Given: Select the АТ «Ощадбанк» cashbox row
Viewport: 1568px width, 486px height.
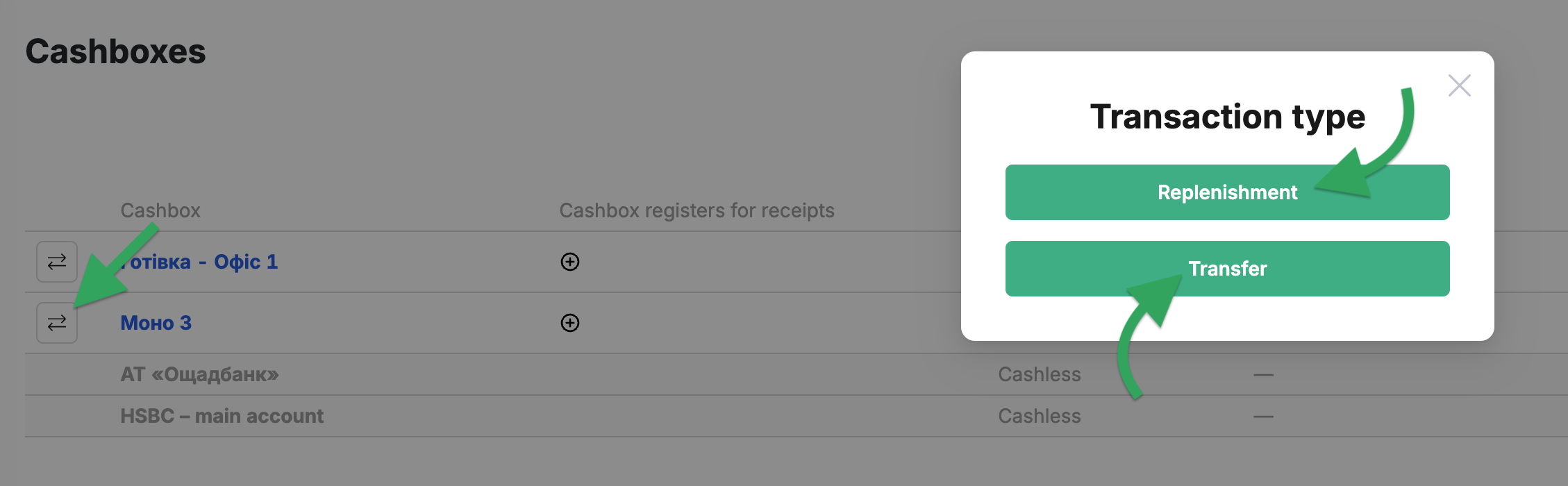Looking at the screenshot, I should [x=796, y=374].
